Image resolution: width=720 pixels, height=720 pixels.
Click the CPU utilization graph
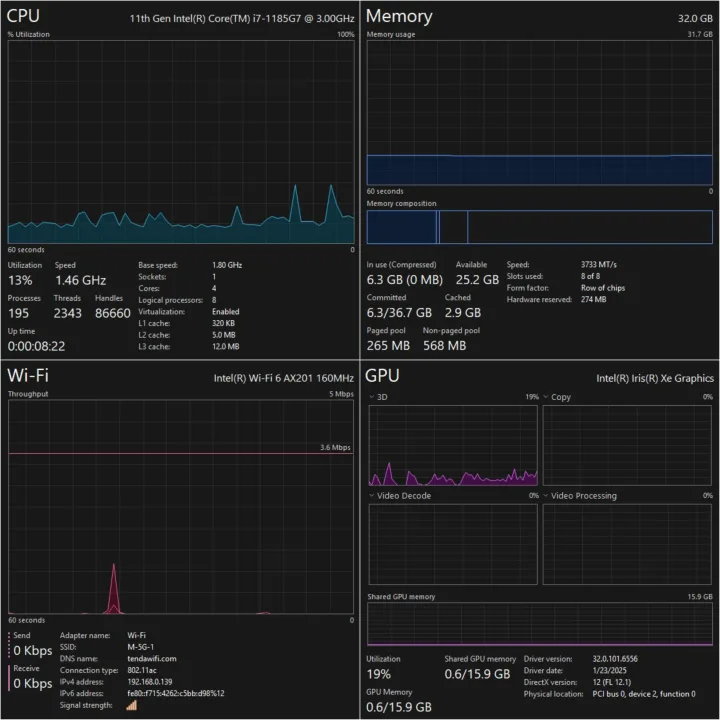click(x=180, y=142)
